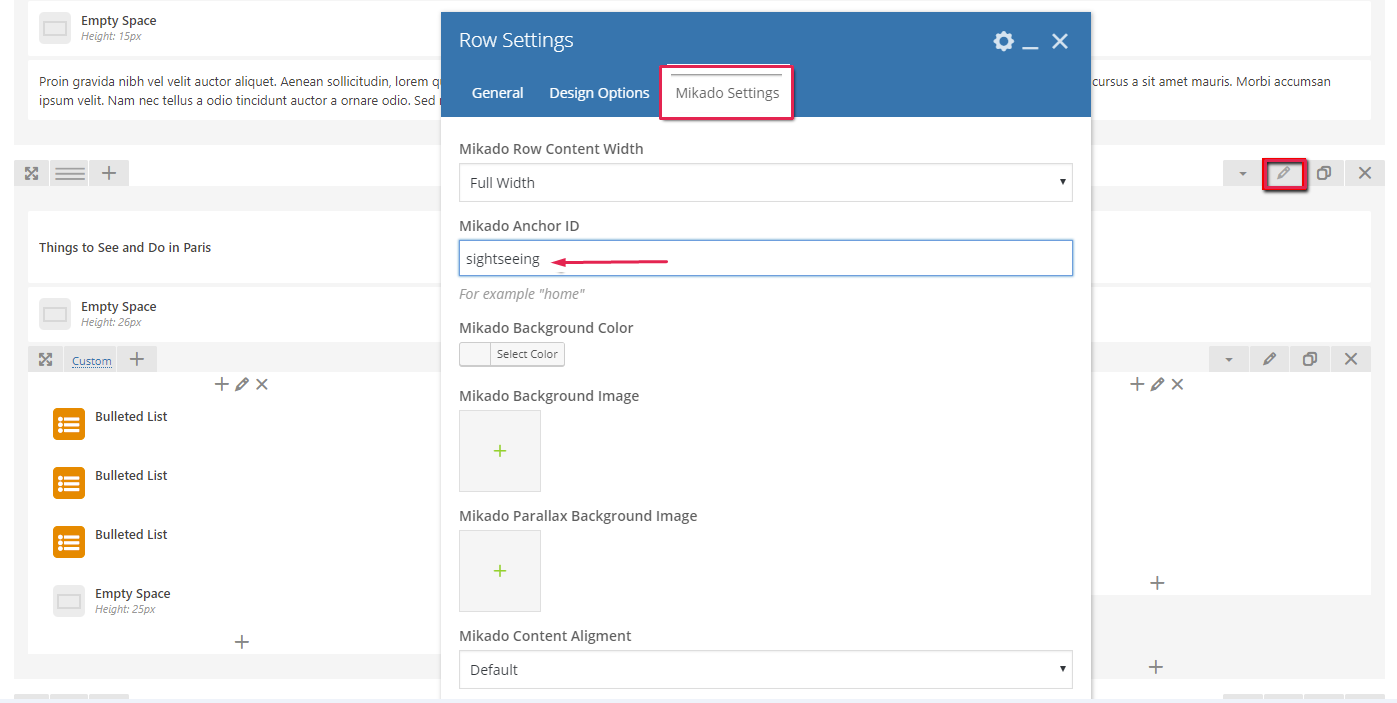Clone row using the duplicate icon beside the highlighted pencil
Screen dimensions: 1397x703
tap(1324, 173)
